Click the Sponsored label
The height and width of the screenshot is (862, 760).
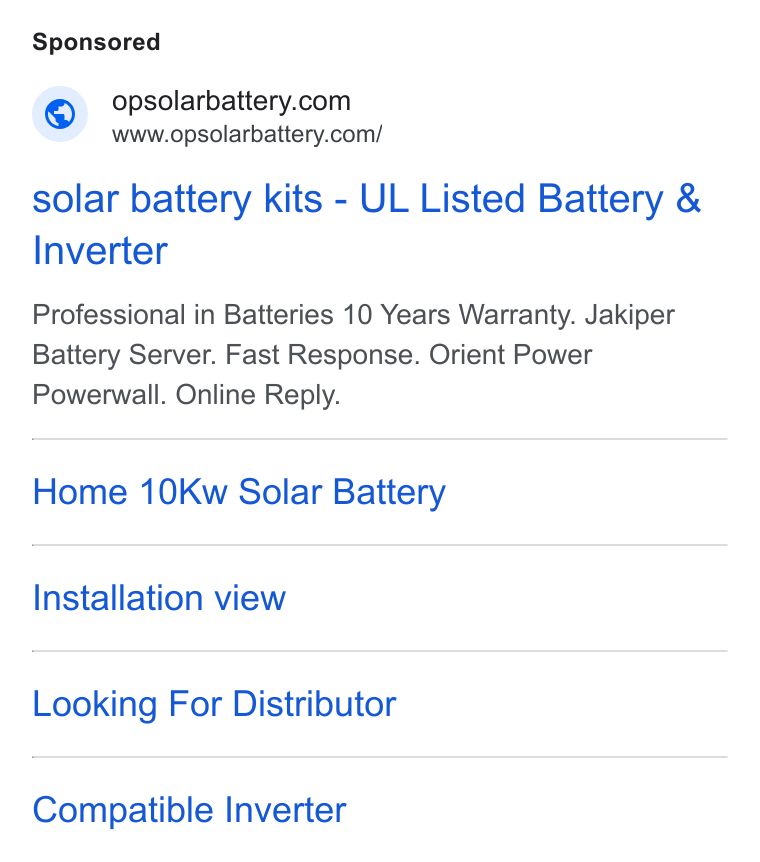click(96, 42)
